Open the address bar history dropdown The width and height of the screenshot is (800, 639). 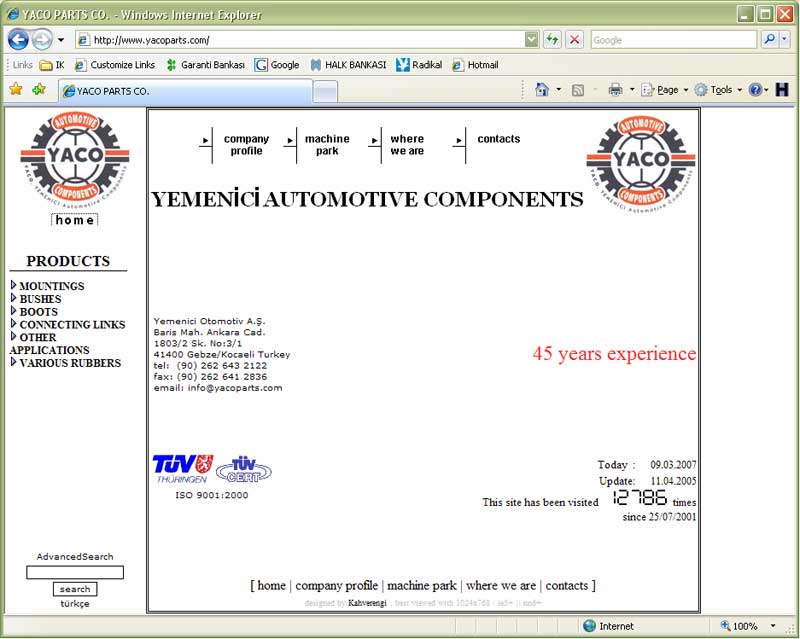coord(532,40)
